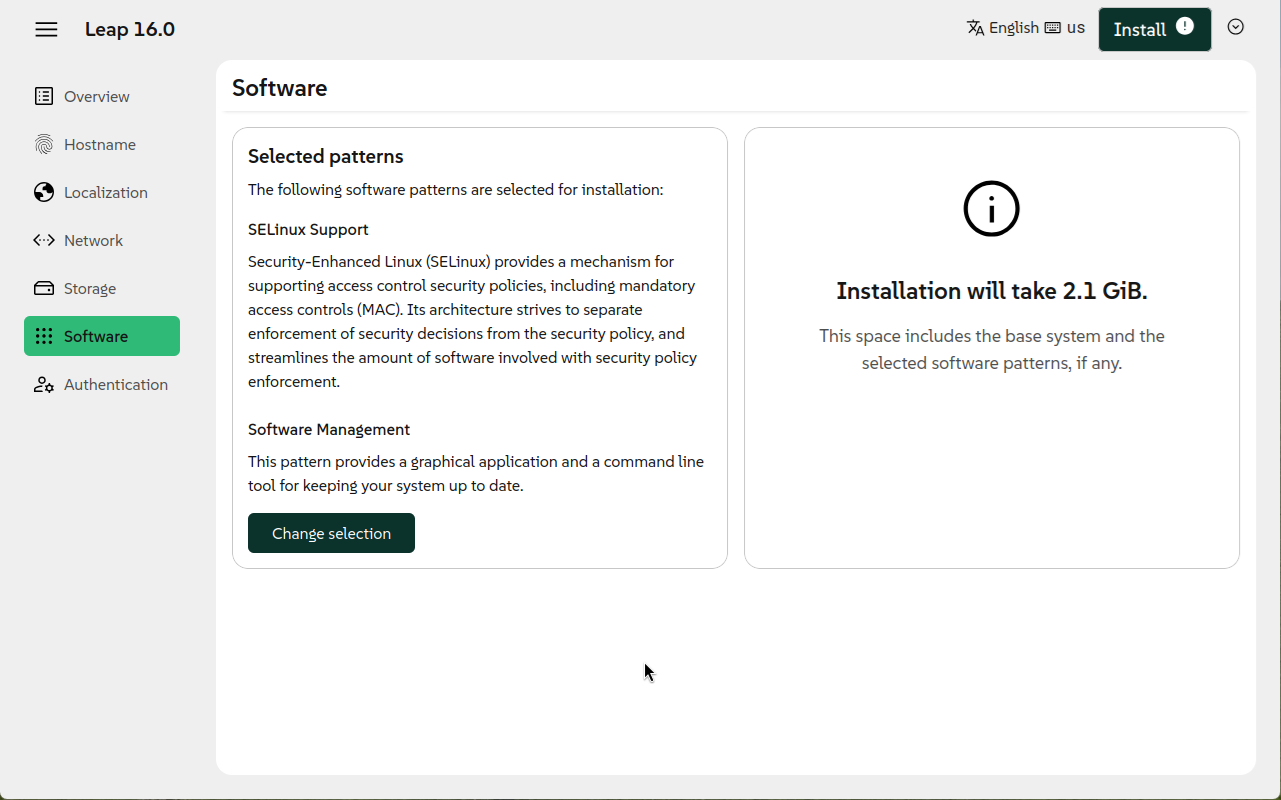Click the Authentication user-gear icon
This screenshot has height=800, width=1281.
[x=44, y=384]
